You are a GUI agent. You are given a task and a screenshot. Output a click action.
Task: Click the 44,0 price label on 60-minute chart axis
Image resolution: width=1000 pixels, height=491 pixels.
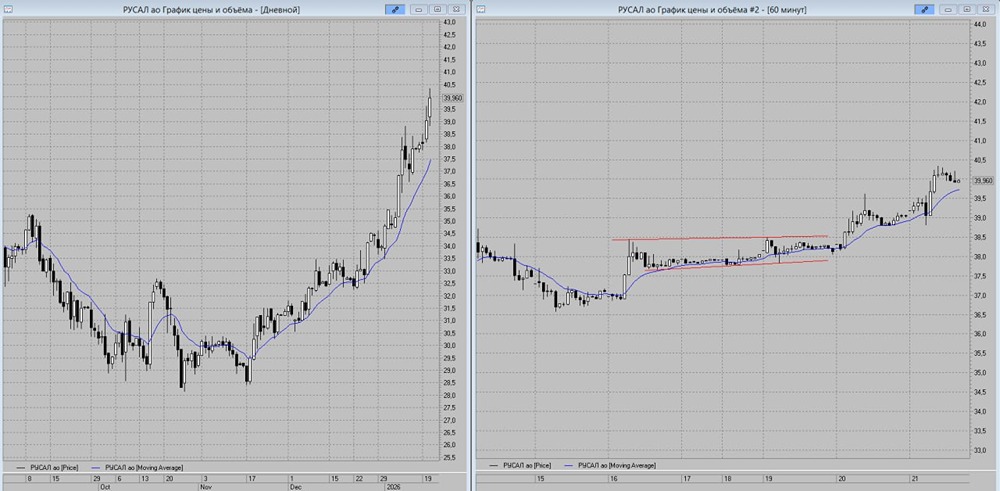tap(980, 24)
